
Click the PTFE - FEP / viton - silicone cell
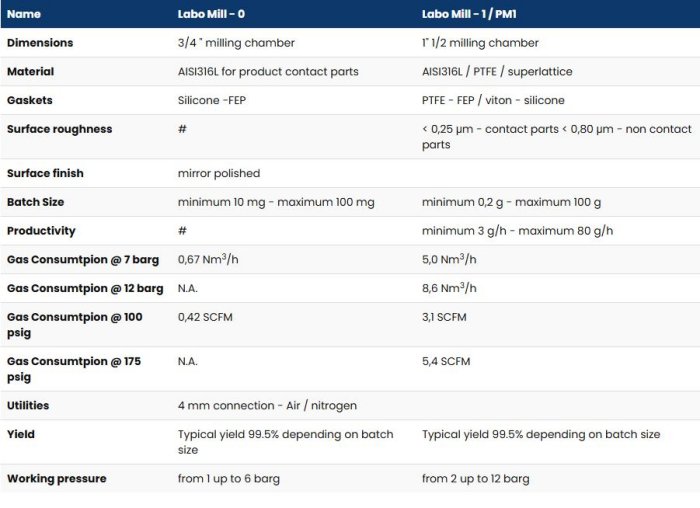click(493, 101)
